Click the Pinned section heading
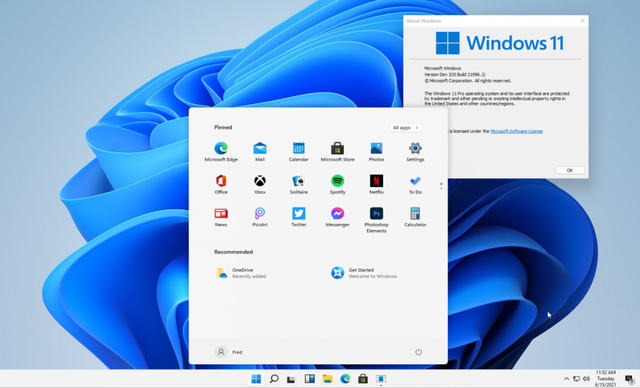Screen dimensions: 640x388 [x=223, y=127]
